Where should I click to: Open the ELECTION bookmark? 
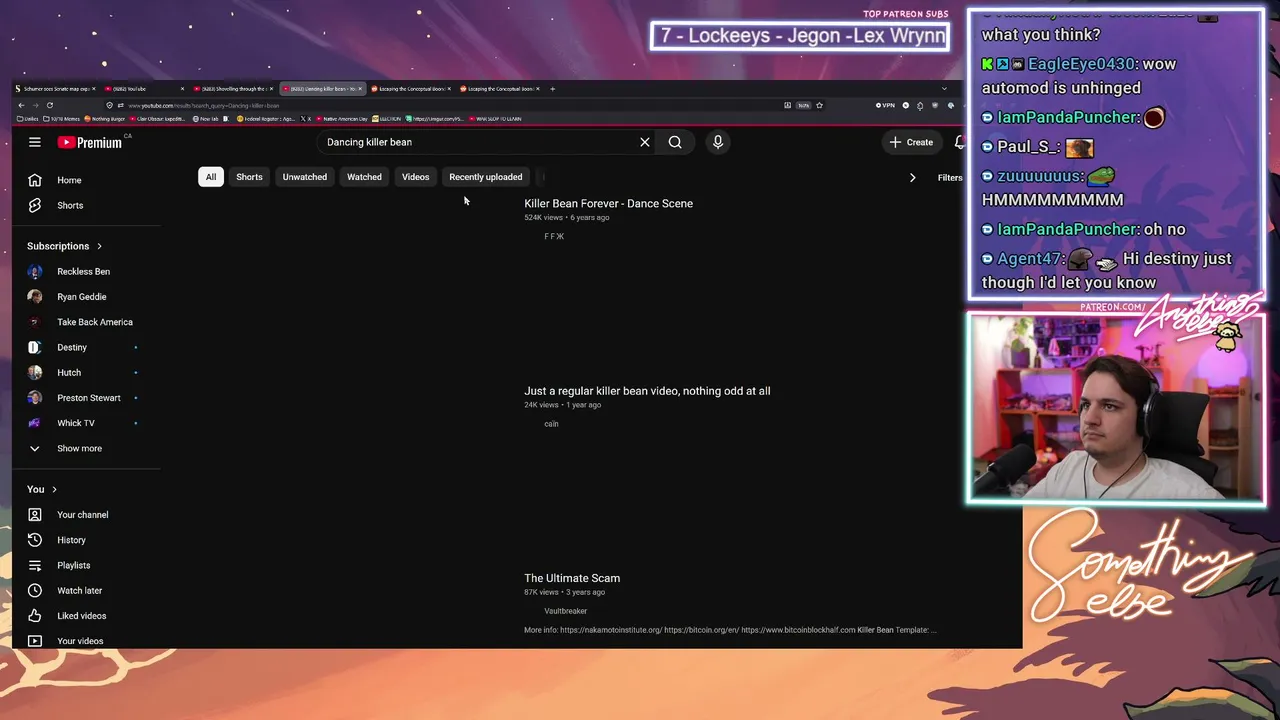tap(386, 119)
